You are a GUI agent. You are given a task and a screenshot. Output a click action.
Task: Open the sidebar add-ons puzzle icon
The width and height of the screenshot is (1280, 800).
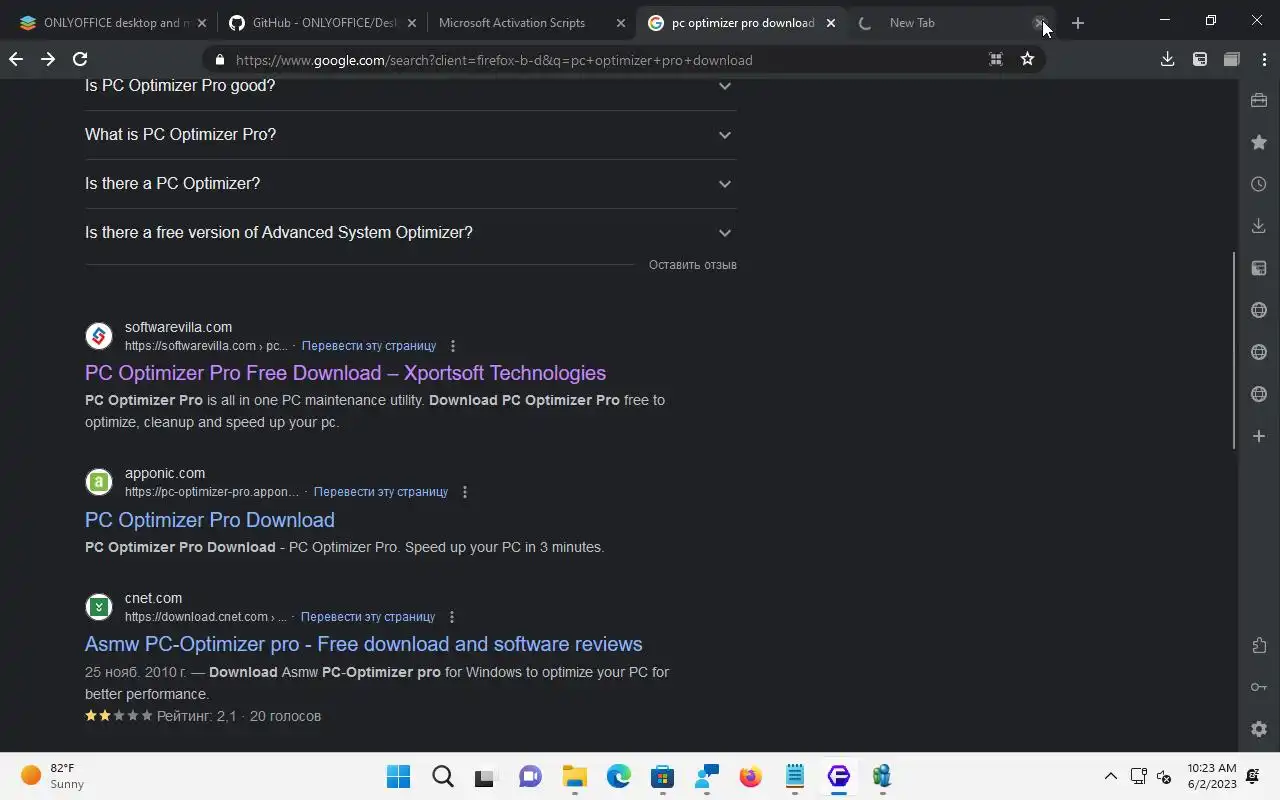click(1259, 645)
